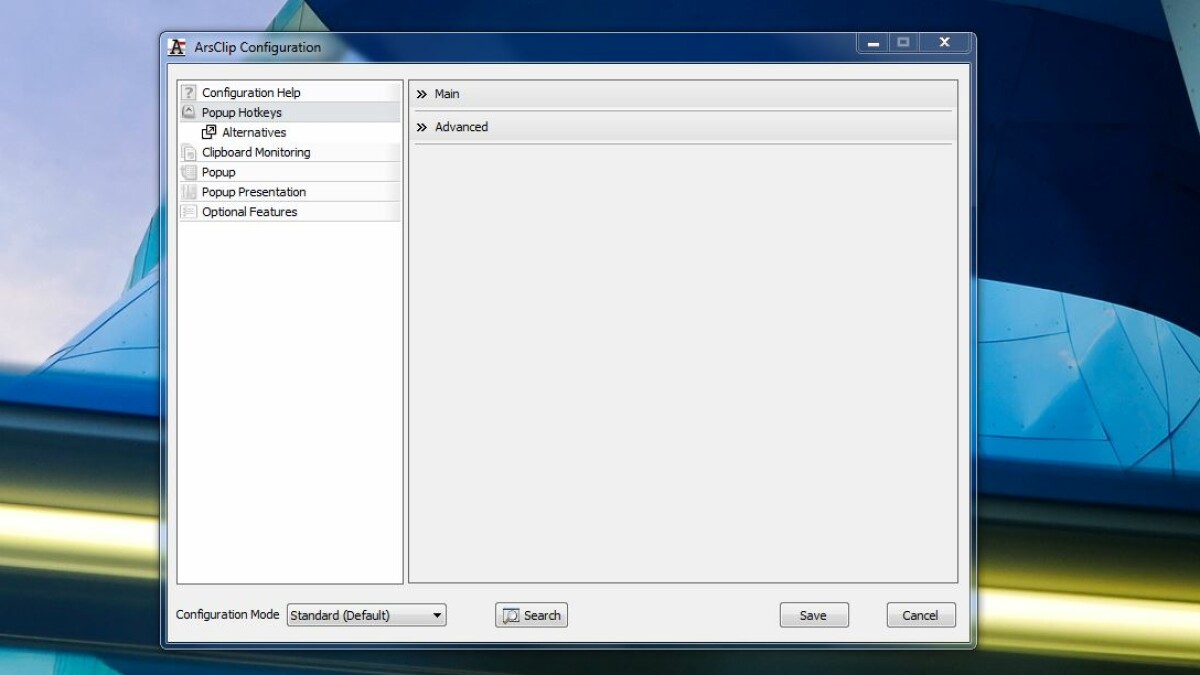
Task: Cancel the configuration dialog
Action: tap(921, 615)
